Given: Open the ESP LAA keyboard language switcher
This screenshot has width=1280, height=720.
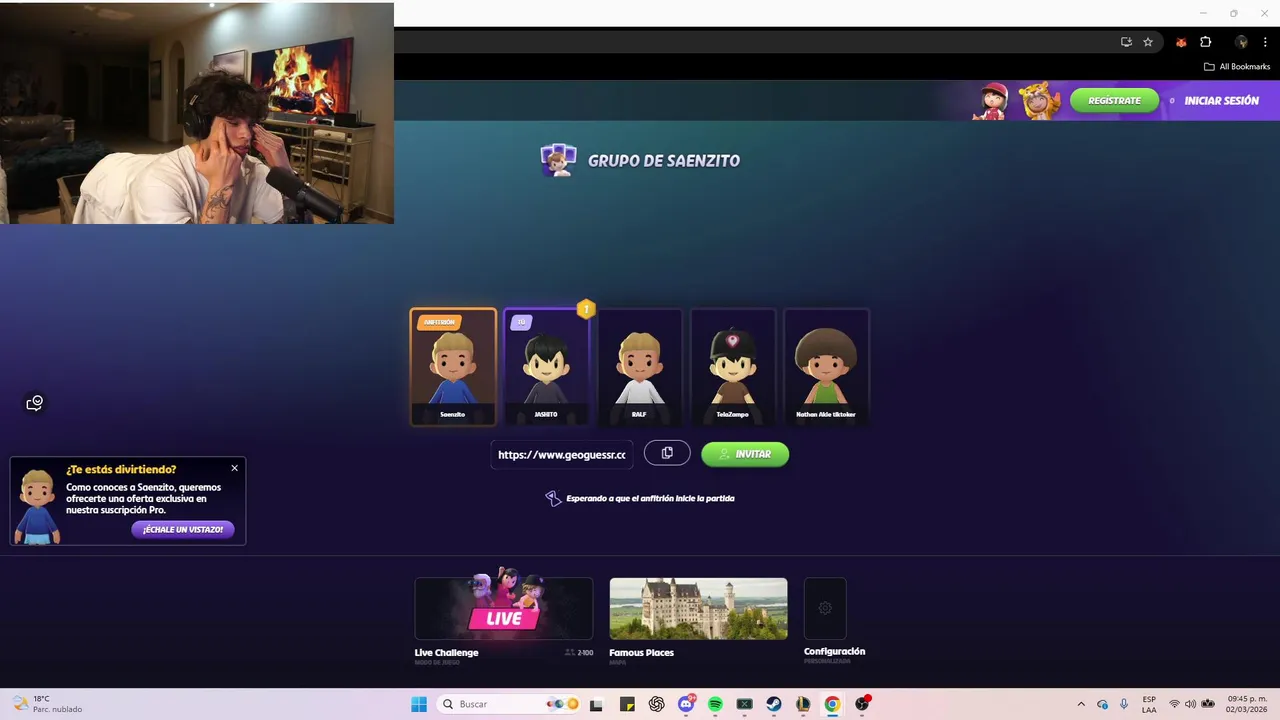Looking at the screenshot, I should pos(1149,704).
